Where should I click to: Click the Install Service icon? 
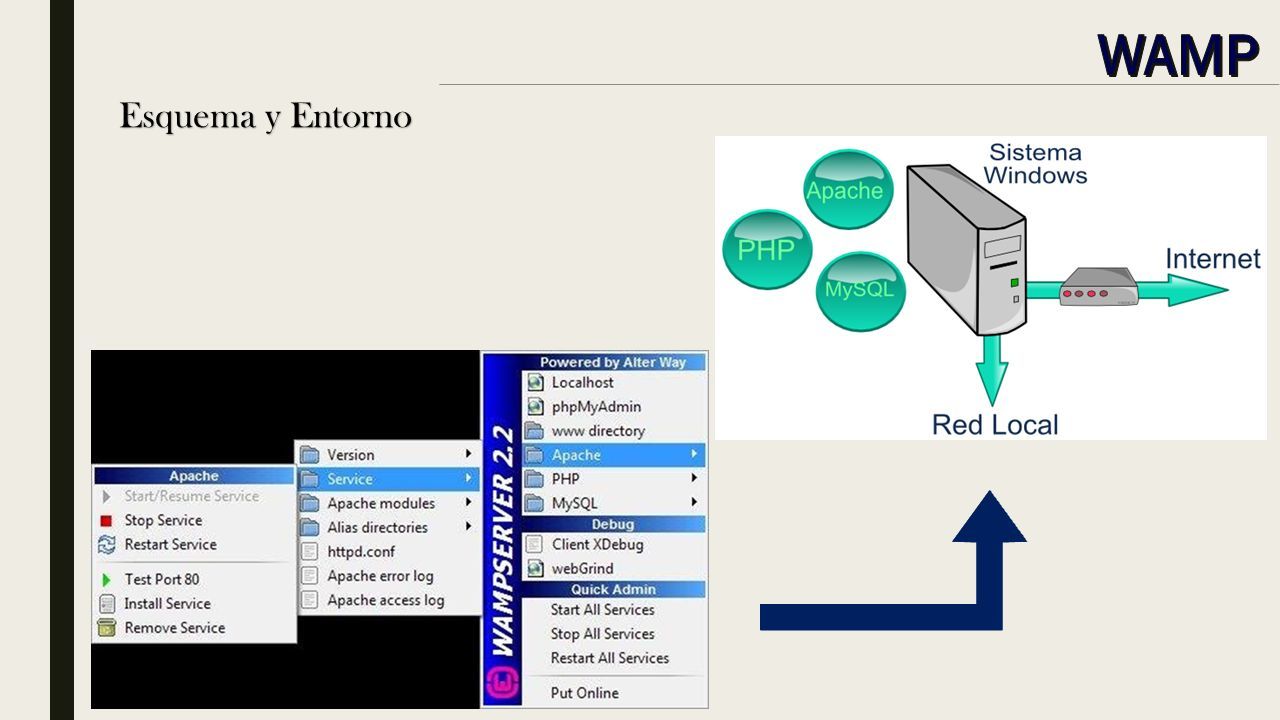click(x=106, y=604)
